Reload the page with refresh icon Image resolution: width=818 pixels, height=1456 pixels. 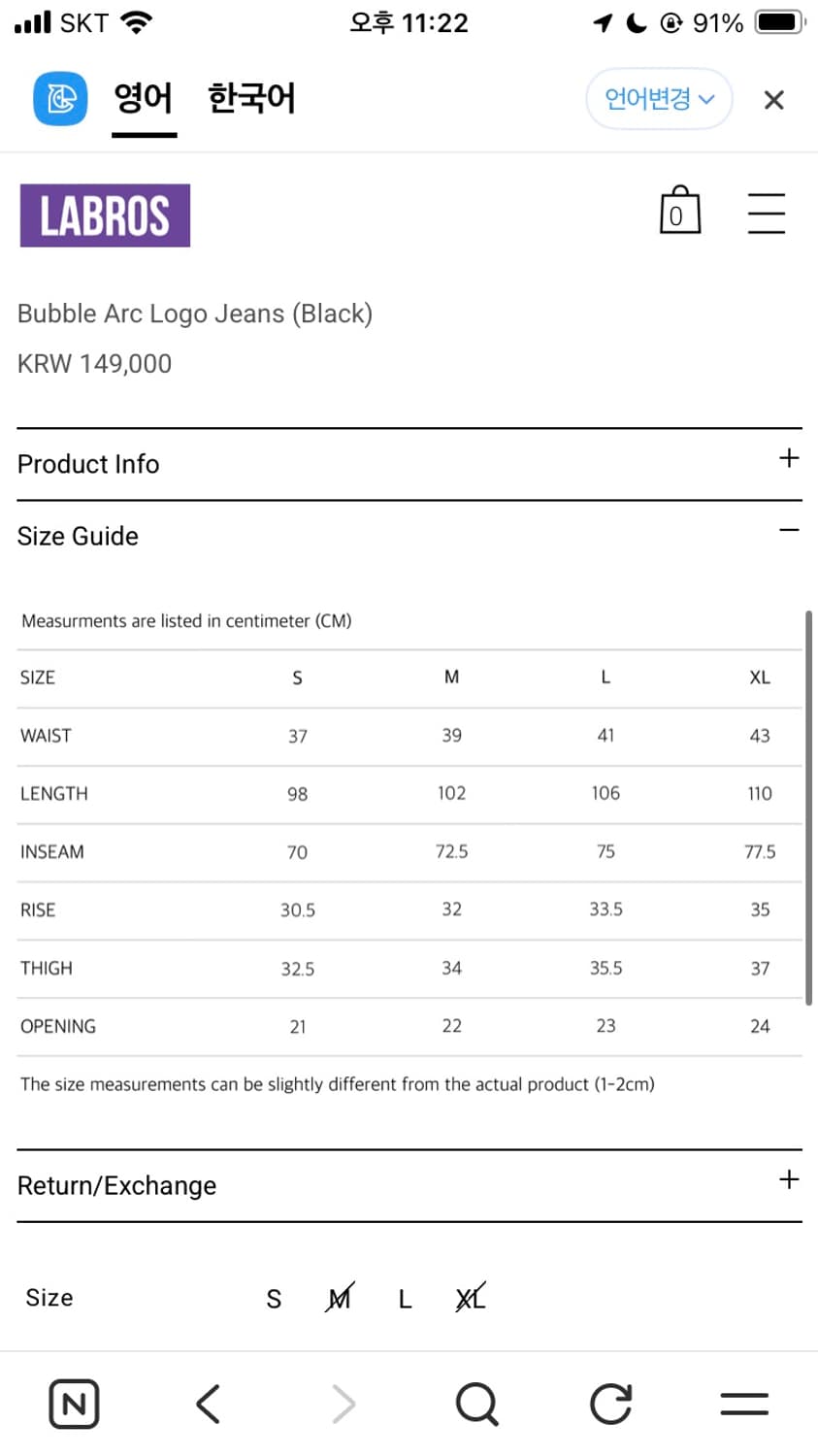610,1404
